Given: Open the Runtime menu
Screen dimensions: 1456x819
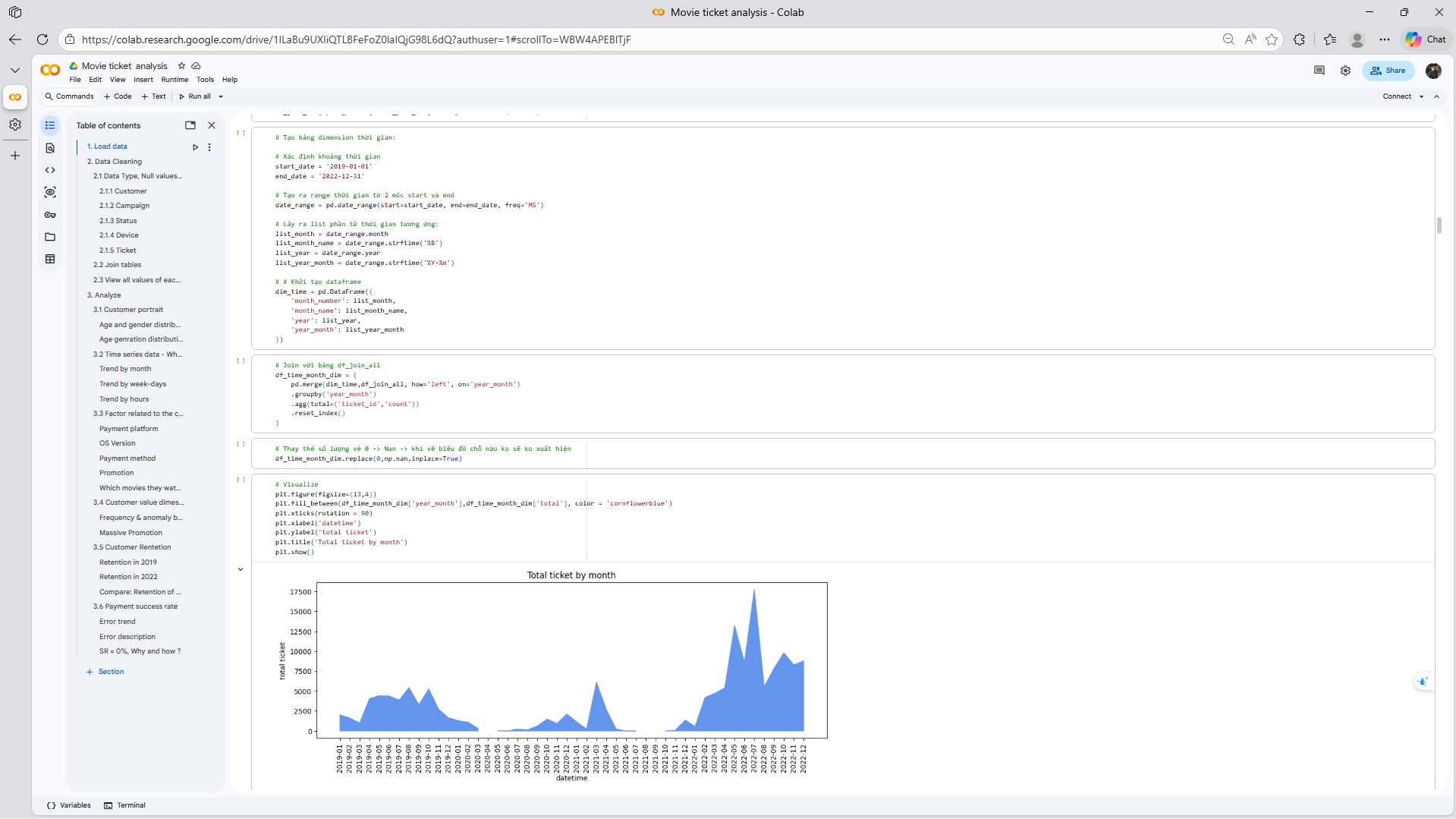Looking at the screenshot, I should pyautogui.click(x=175, y=80).
